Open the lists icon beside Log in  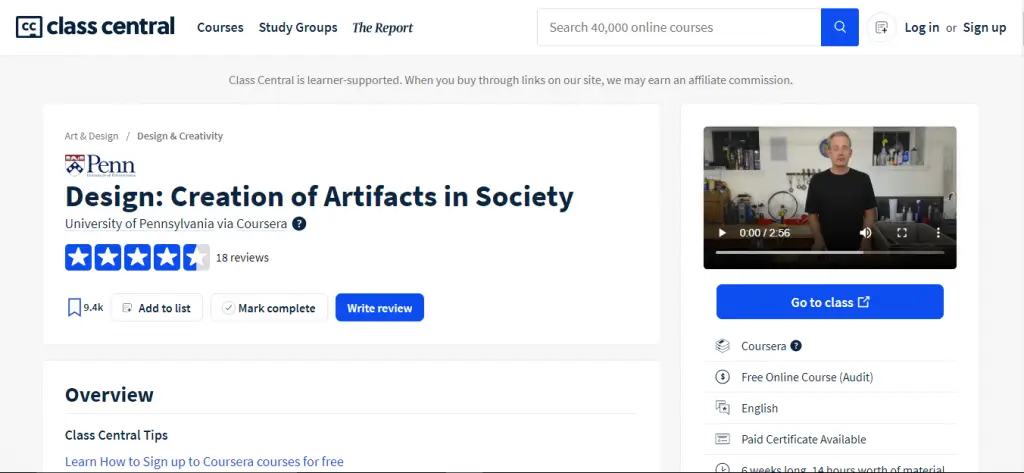[881, 28]
